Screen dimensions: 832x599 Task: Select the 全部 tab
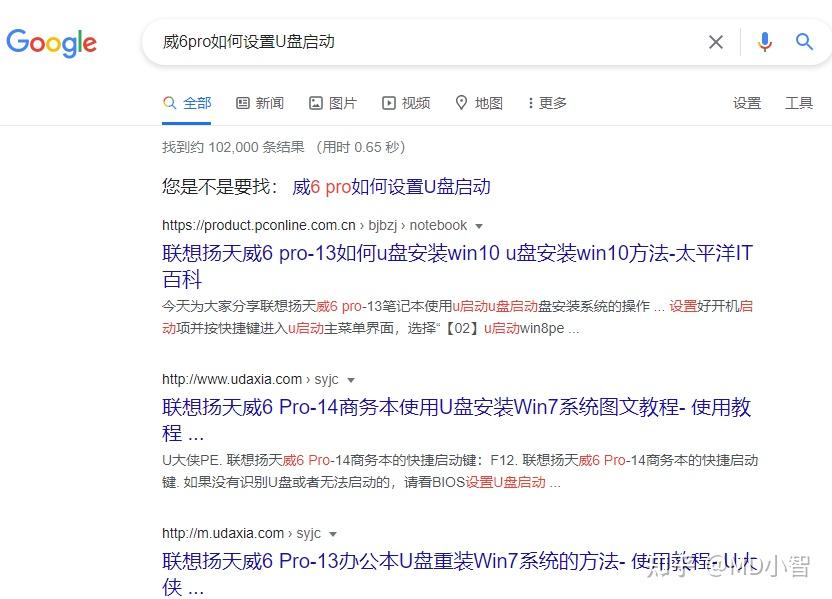[187, 103]
